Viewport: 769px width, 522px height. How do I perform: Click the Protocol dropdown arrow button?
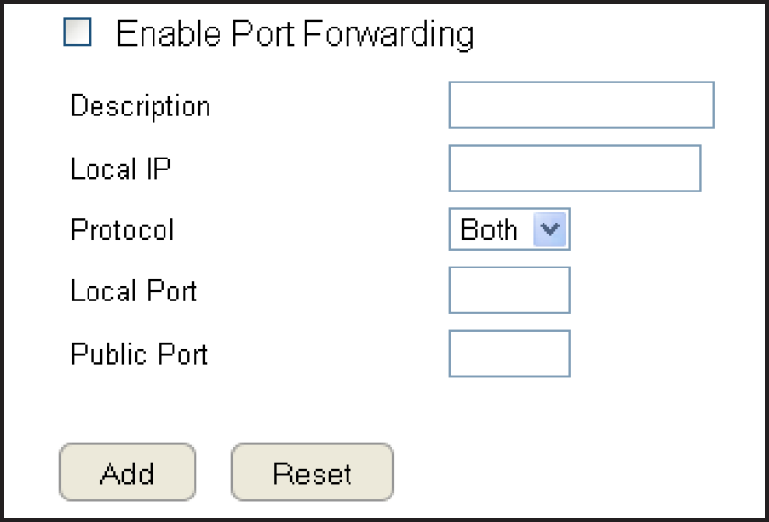(552, 230)
